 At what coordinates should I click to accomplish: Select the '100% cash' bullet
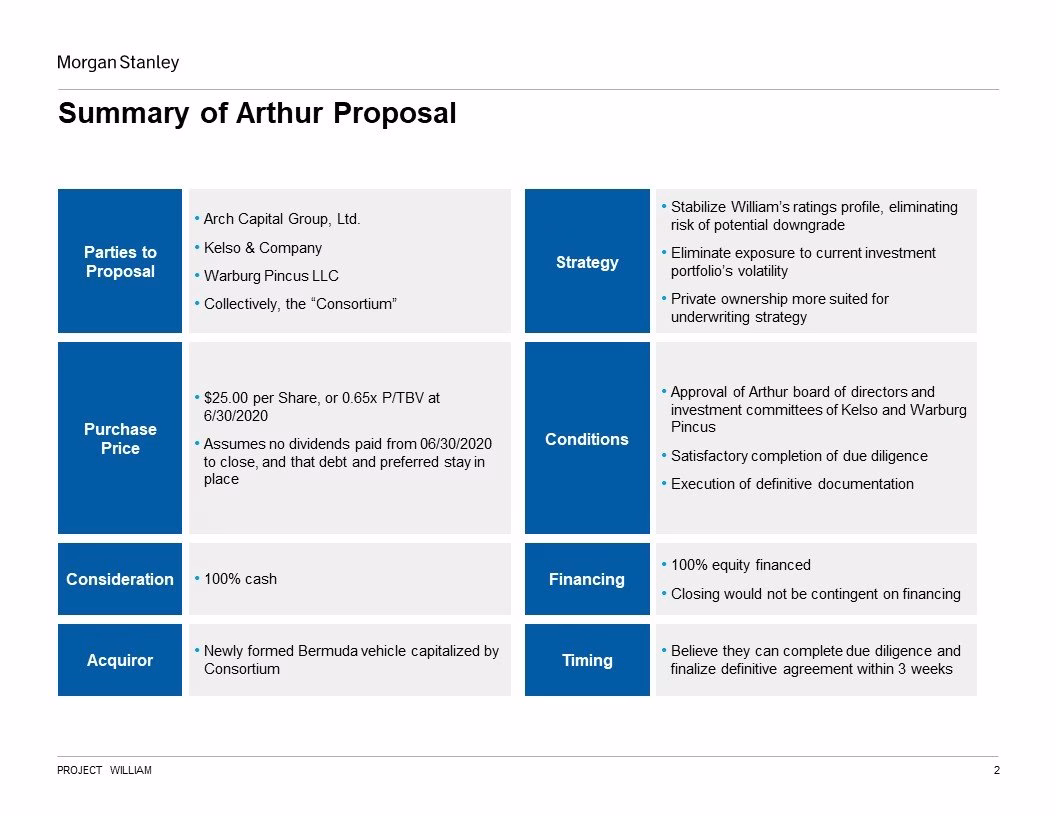pos(240,579)
